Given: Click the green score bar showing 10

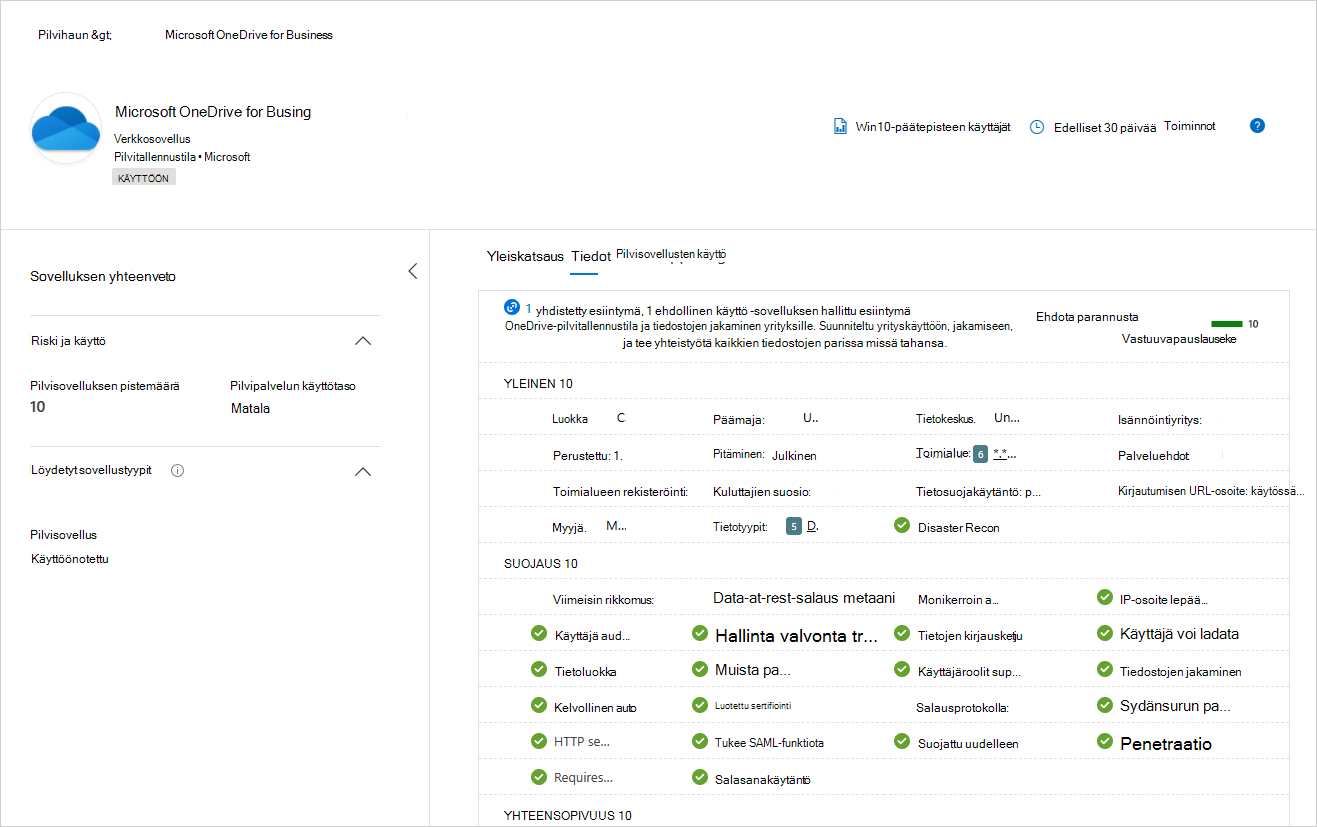Looking at the screenshot, I should [x=1226, y=324].
